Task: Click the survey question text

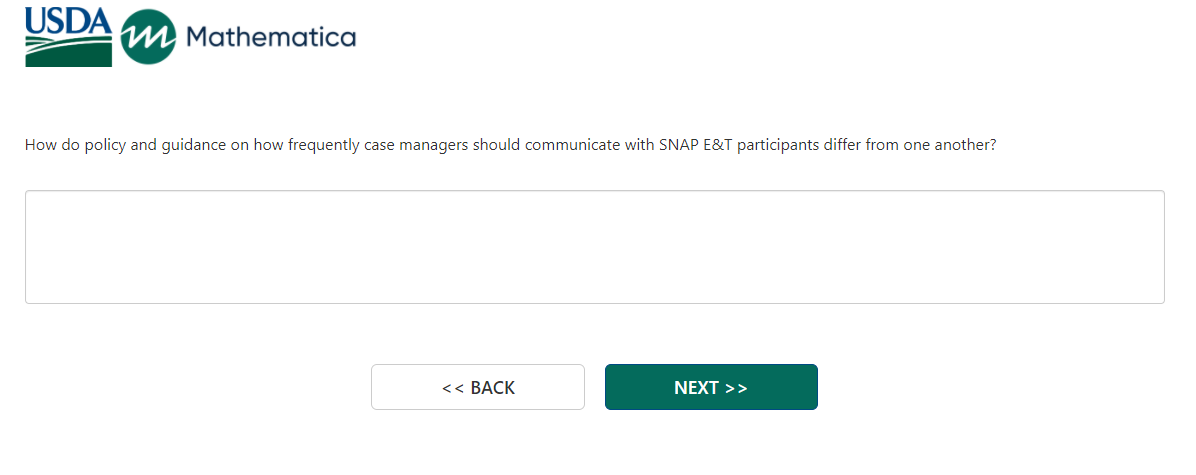Action: point(510,145)
